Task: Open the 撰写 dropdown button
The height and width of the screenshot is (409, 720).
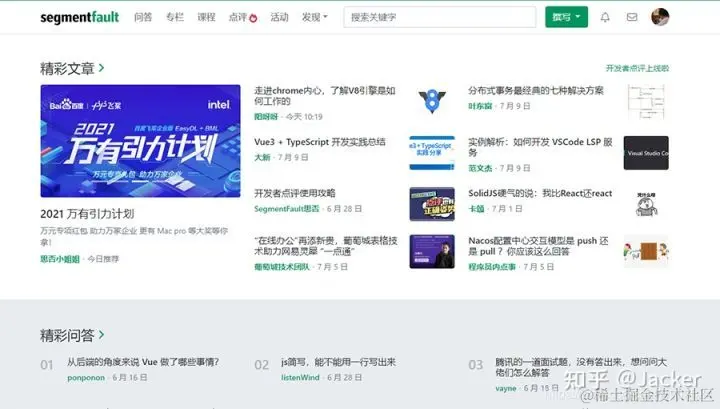Action: pyautogui.click(x=566, y=17)
